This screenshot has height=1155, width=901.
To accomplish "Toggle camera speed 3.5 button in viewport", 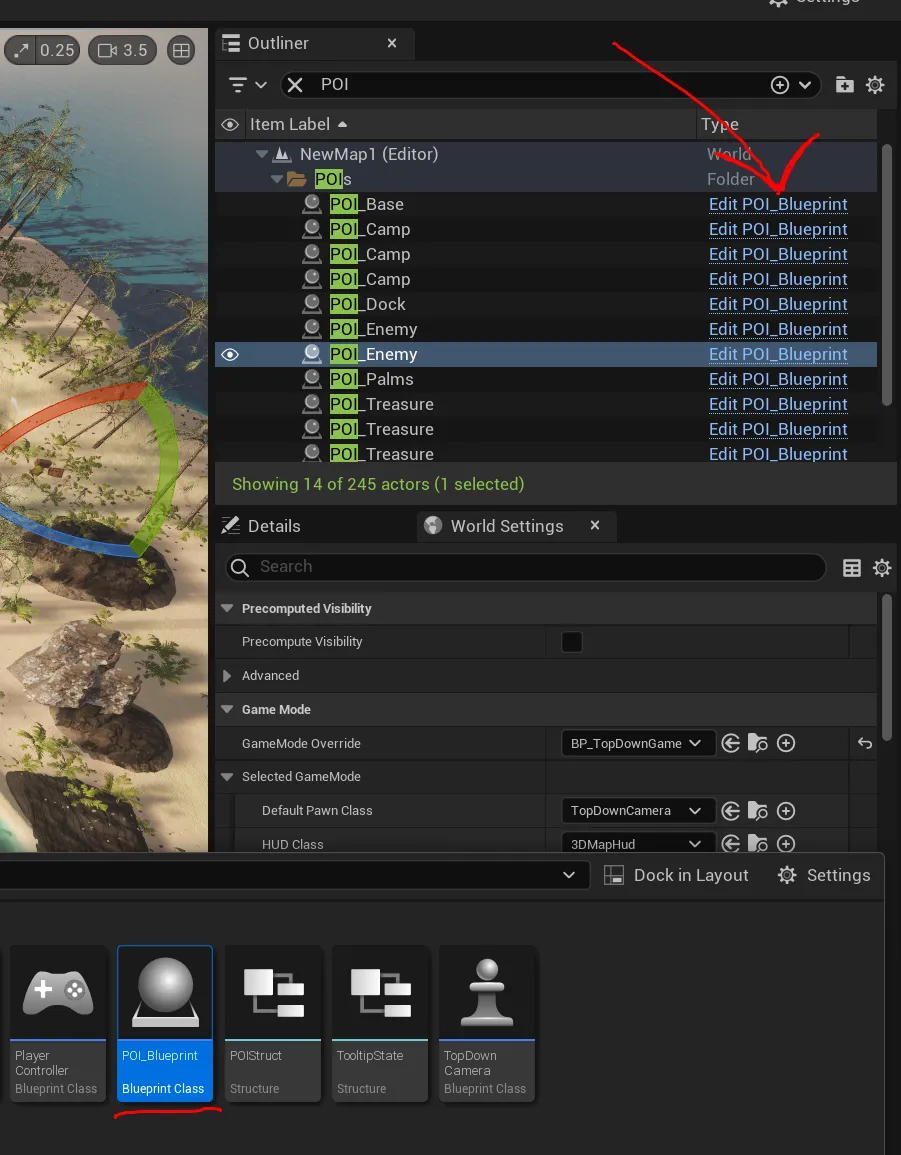I will [x=122, y=50].
